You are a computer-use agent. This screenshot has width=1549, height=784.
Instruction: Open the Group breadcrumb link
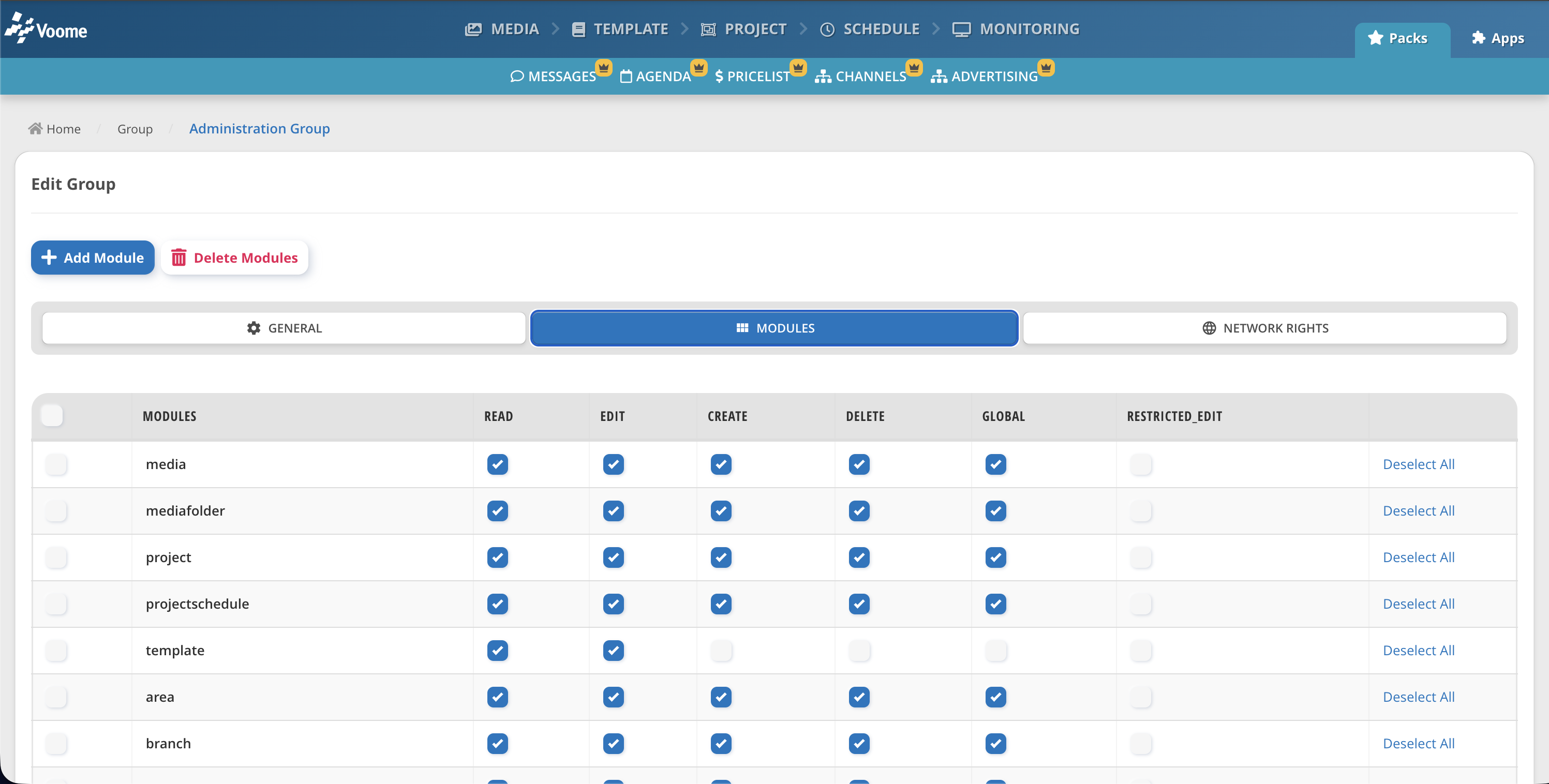135,129
